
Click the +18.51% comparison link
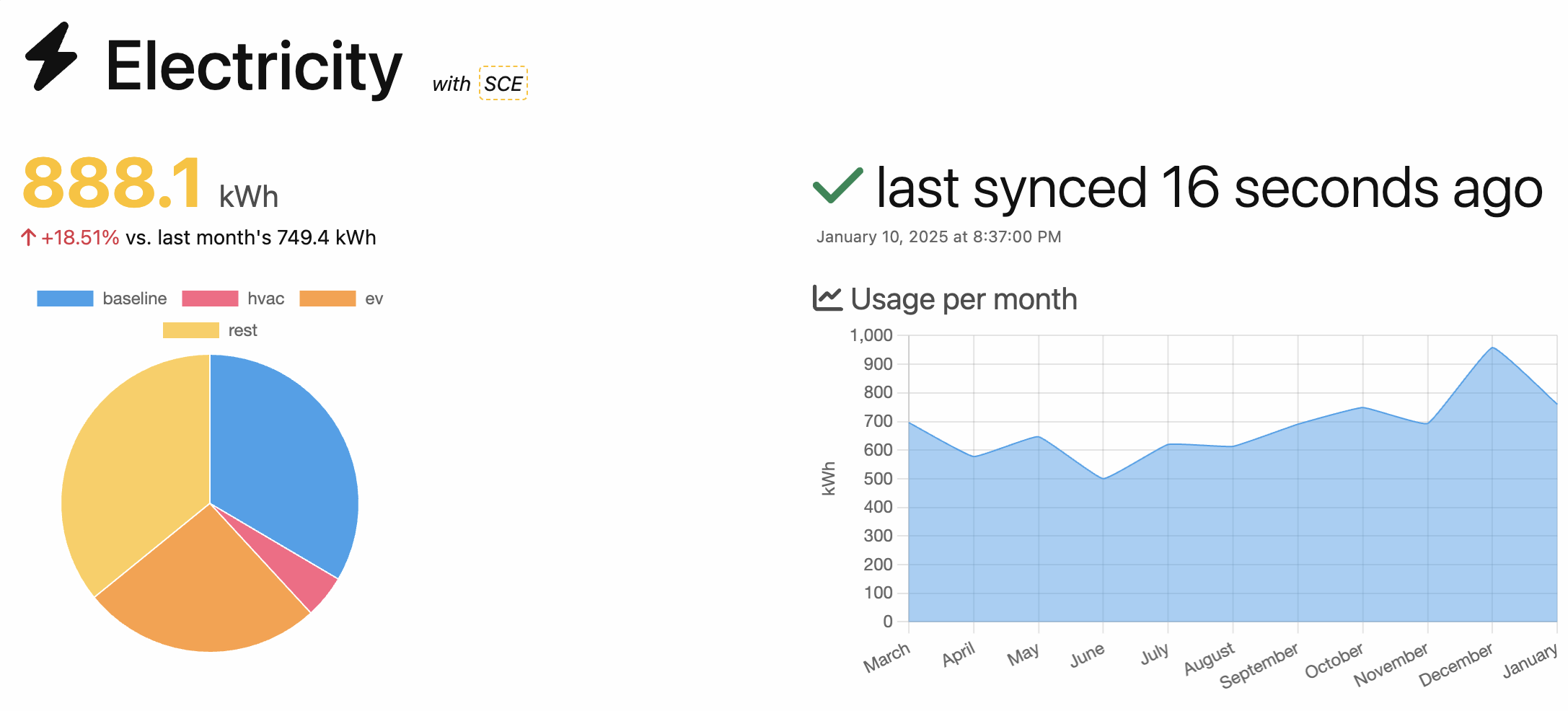81,237
